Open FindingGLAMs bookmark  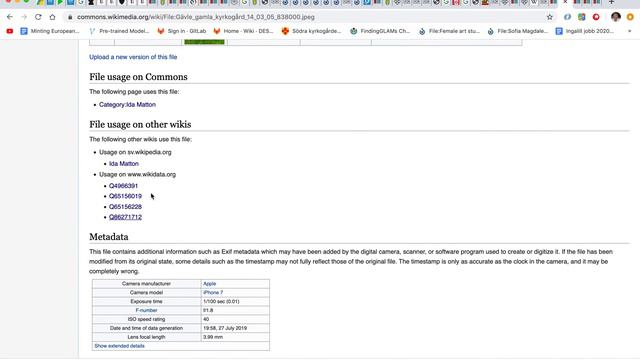pos(380,31)
